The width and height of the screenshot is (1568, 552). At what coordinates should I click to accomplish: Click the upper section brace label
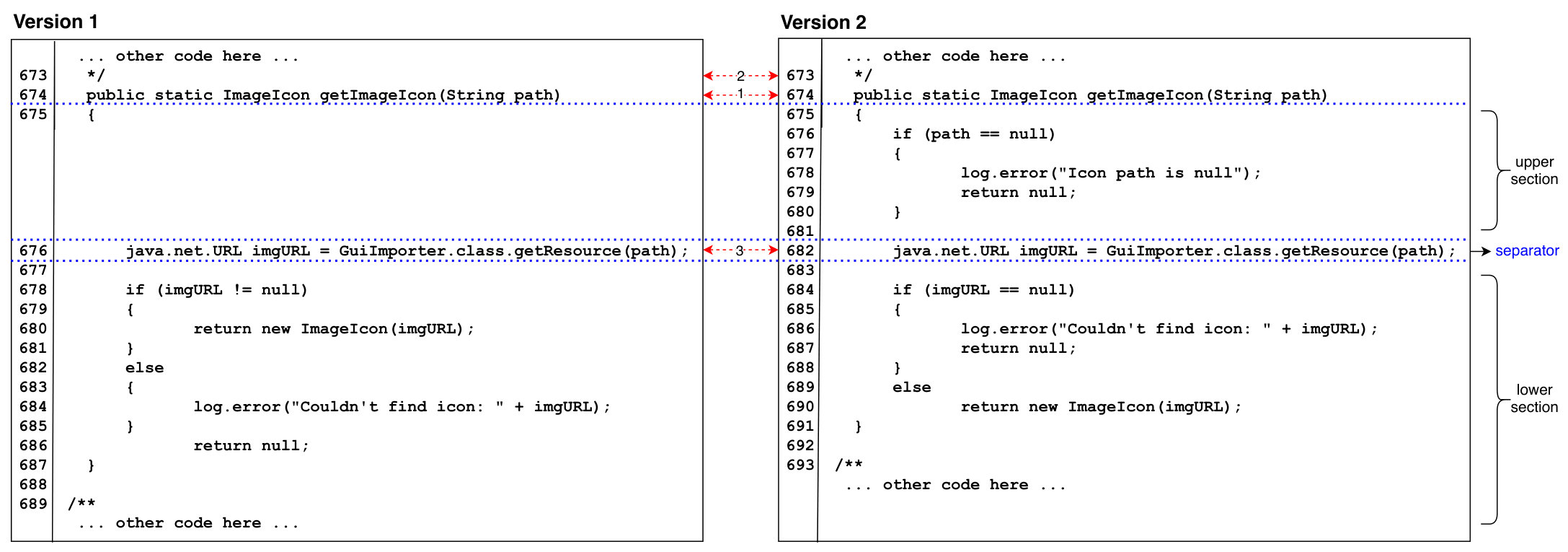click(x=1533, y=170)
